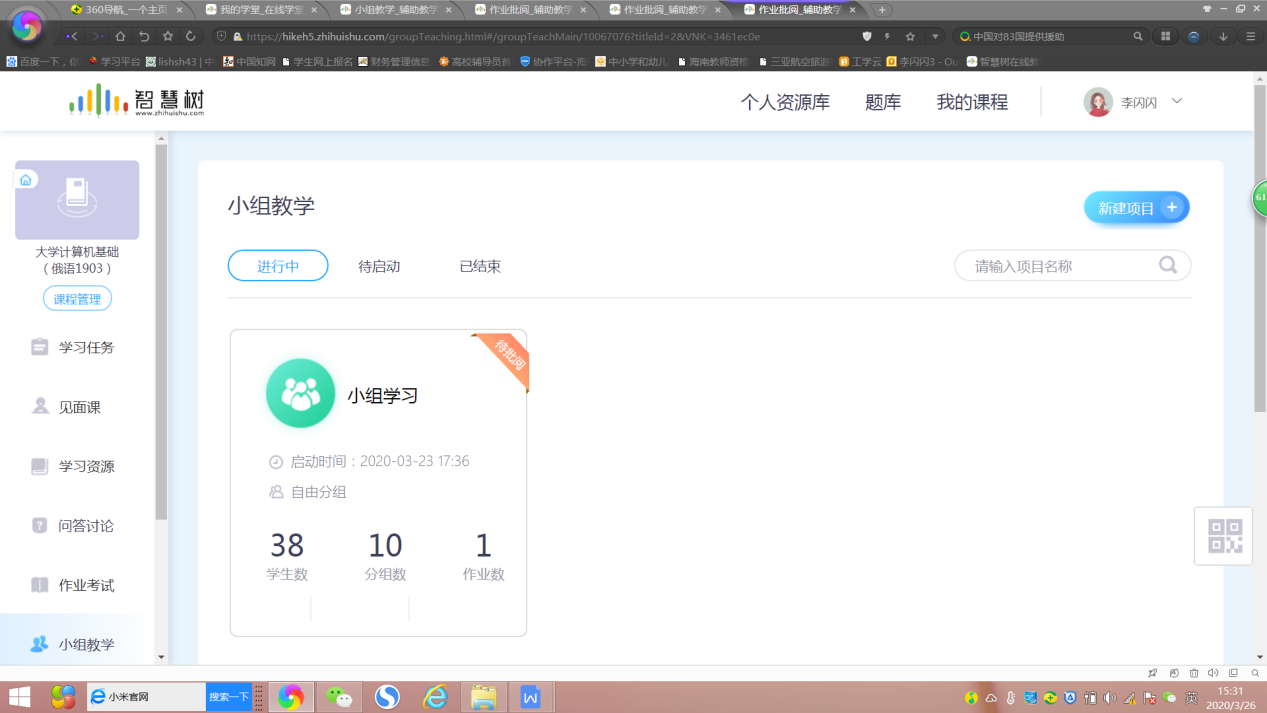Open 题库 in the top navigation
The image size is (1267, 713).
pyautogui.click(x=883, y=102)
